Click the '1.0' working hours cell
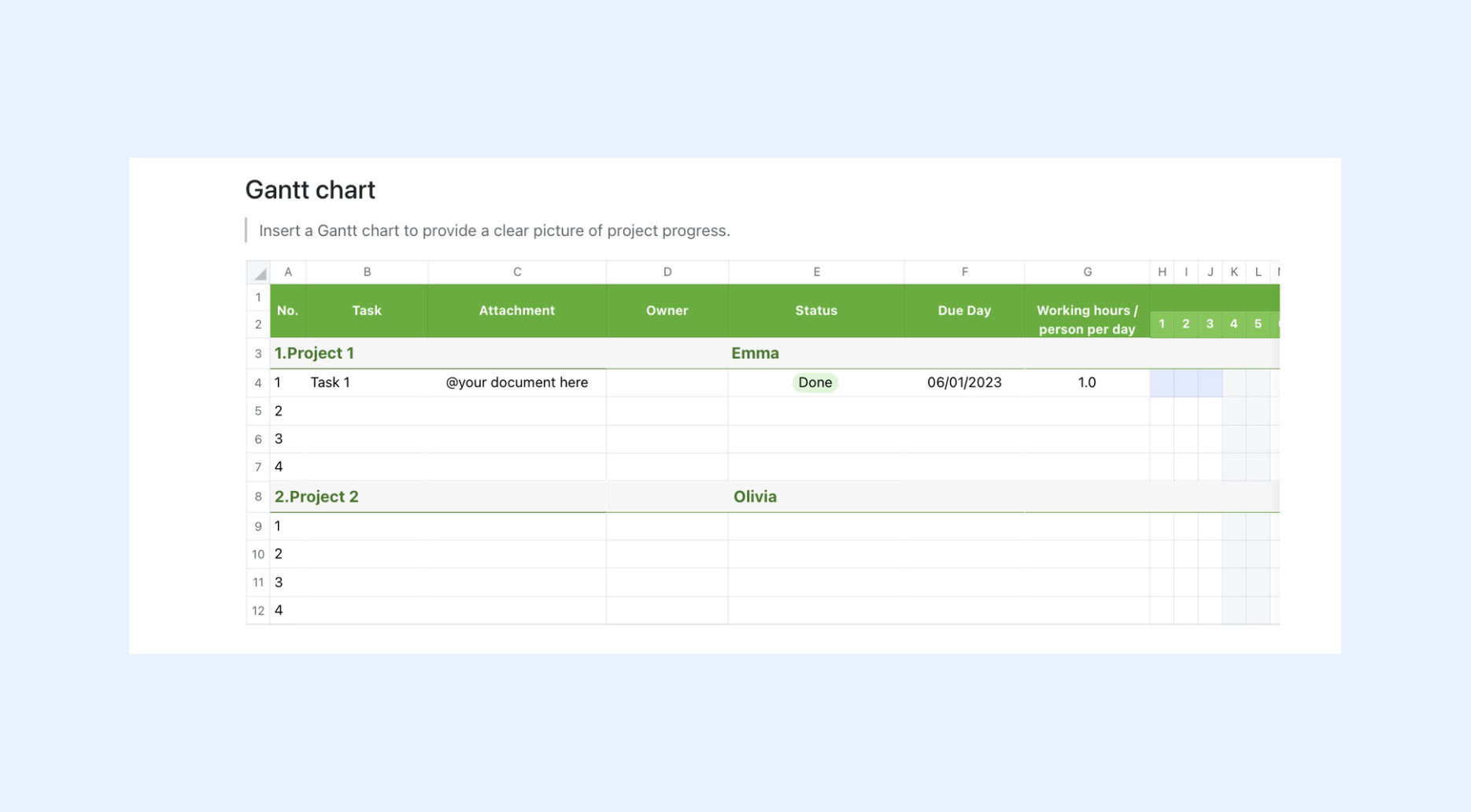Screen dimensions: 1471x812 click(1087, 382)
